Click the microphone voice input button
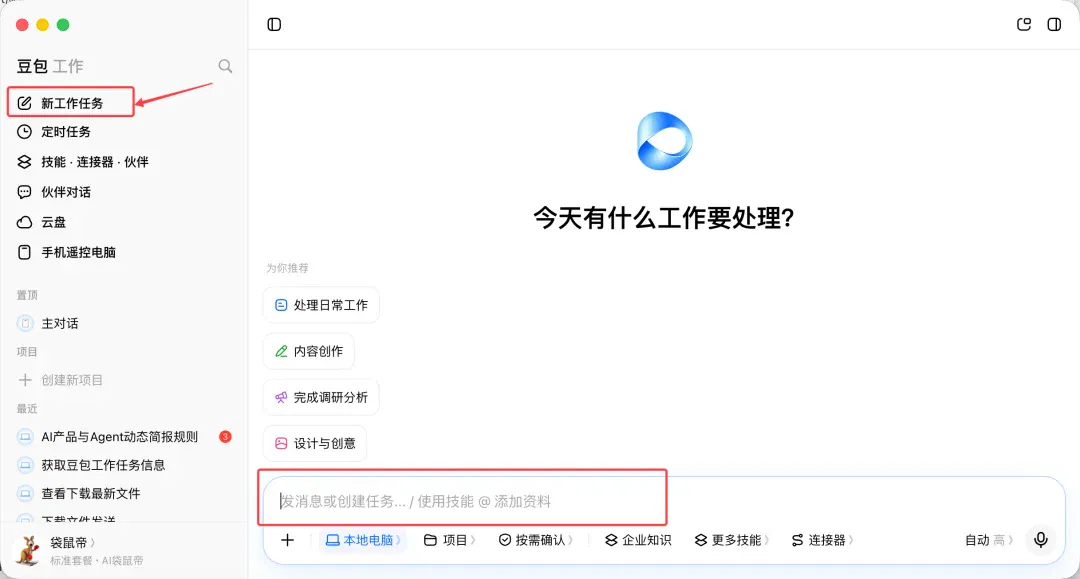 click(x=1041, y=540)
